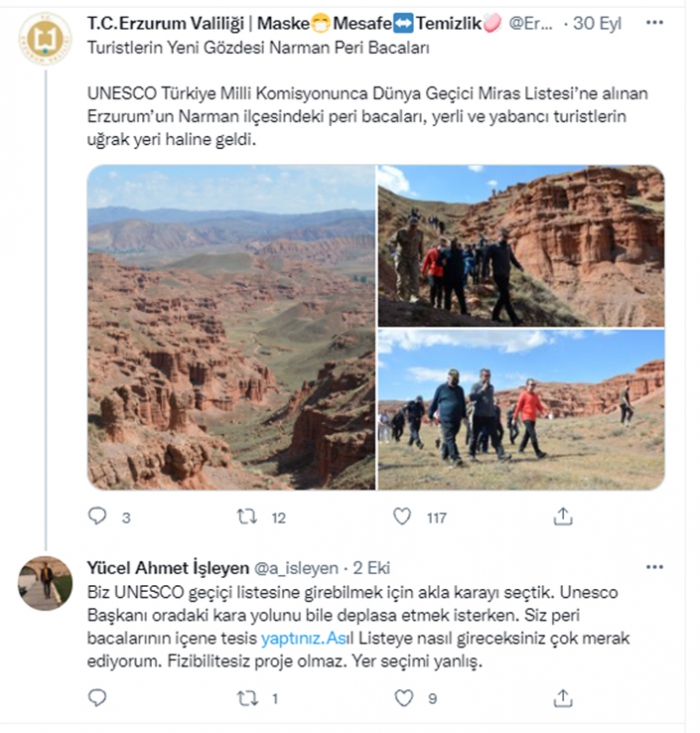700x733 pixels.
Task: Share Yücel Ahmet İşleyen's reply
Action: (x=563, y=698)
